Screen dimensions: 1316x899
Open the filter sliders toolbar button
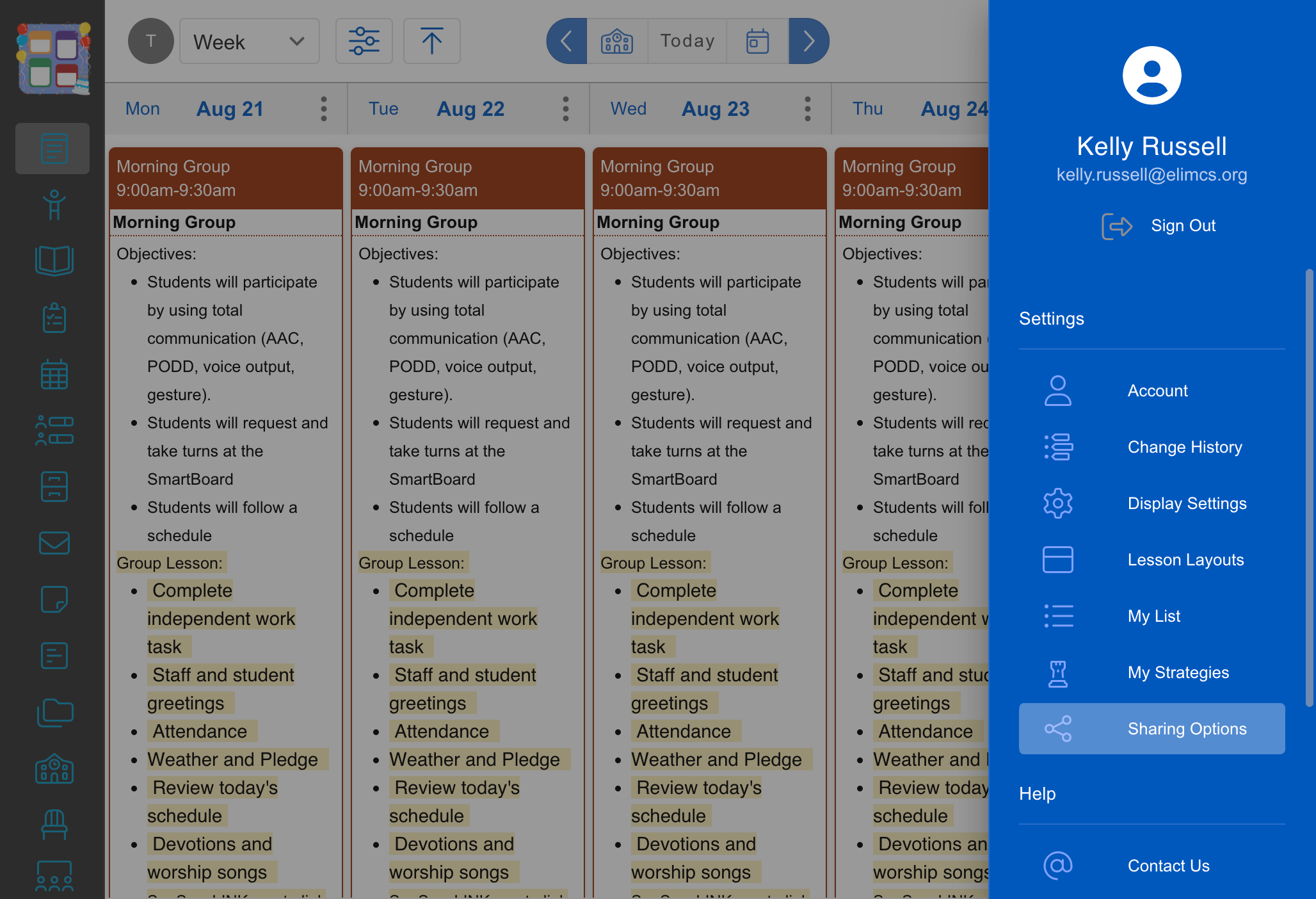(364, 41)
